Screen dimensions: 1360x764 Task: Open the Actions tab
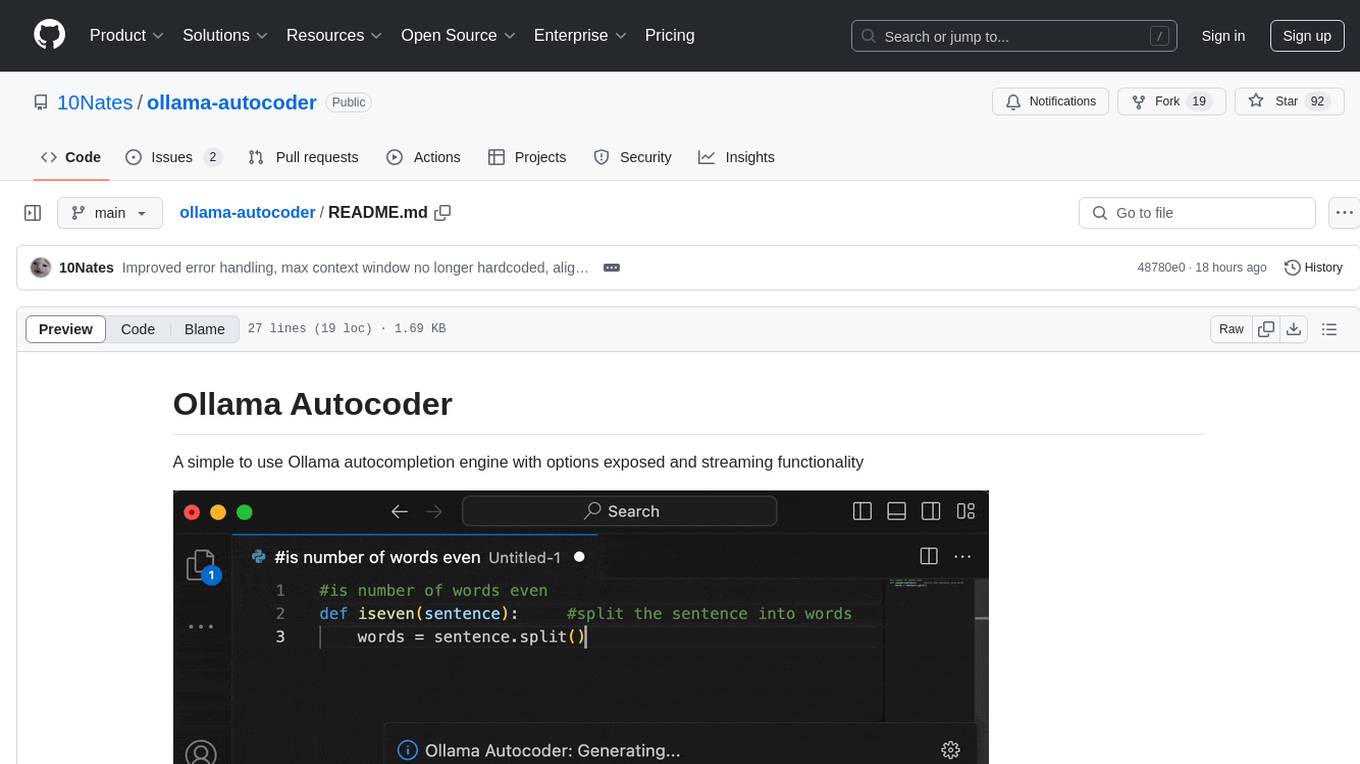click(x=423, y=157)
